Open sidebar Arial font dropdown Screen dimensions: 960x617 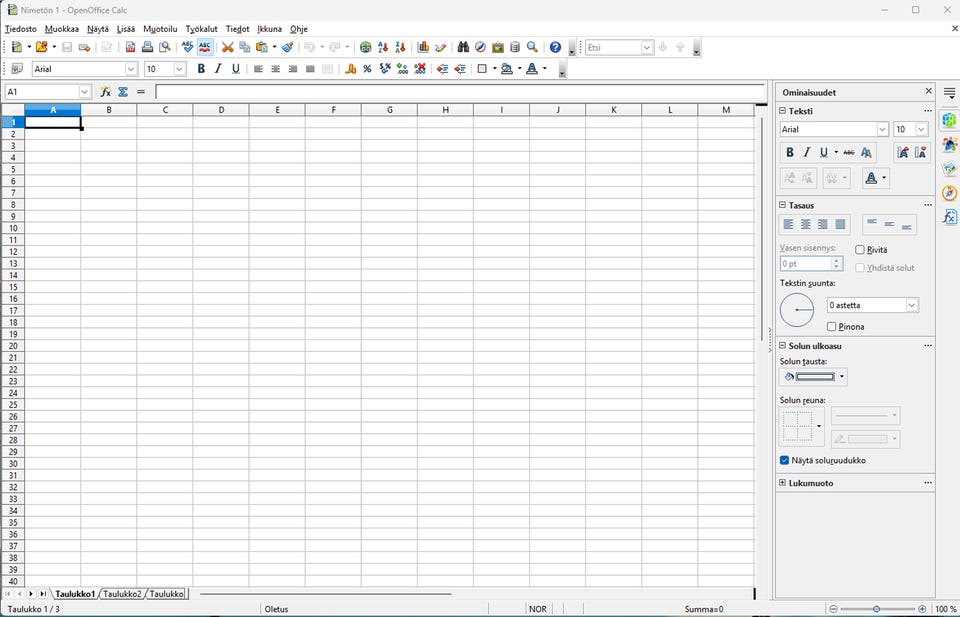click(882, 129)
